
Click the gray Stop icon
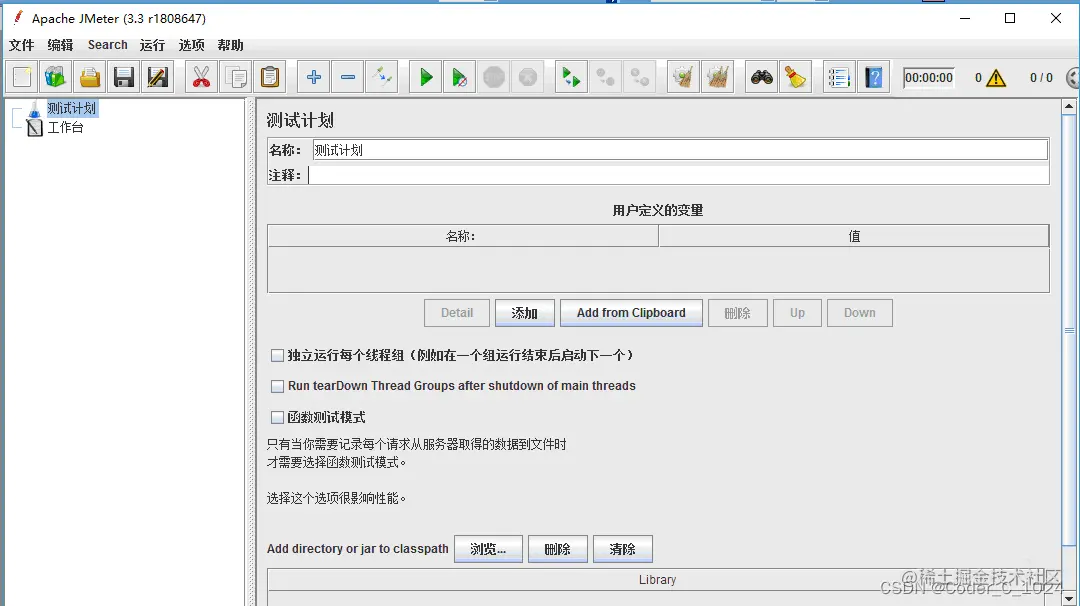(x=494, y=77)
